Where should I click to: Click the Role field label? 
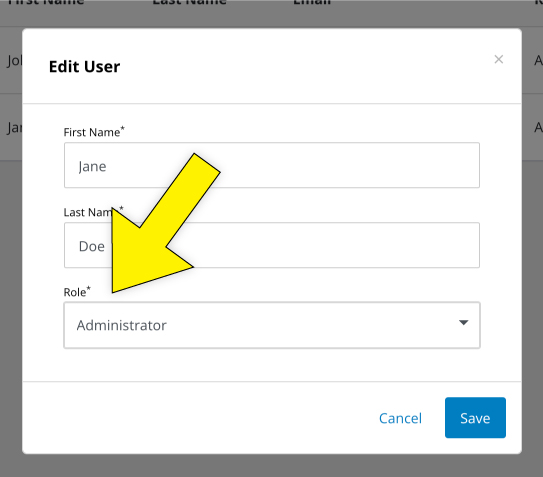click(x=77, y=292)
